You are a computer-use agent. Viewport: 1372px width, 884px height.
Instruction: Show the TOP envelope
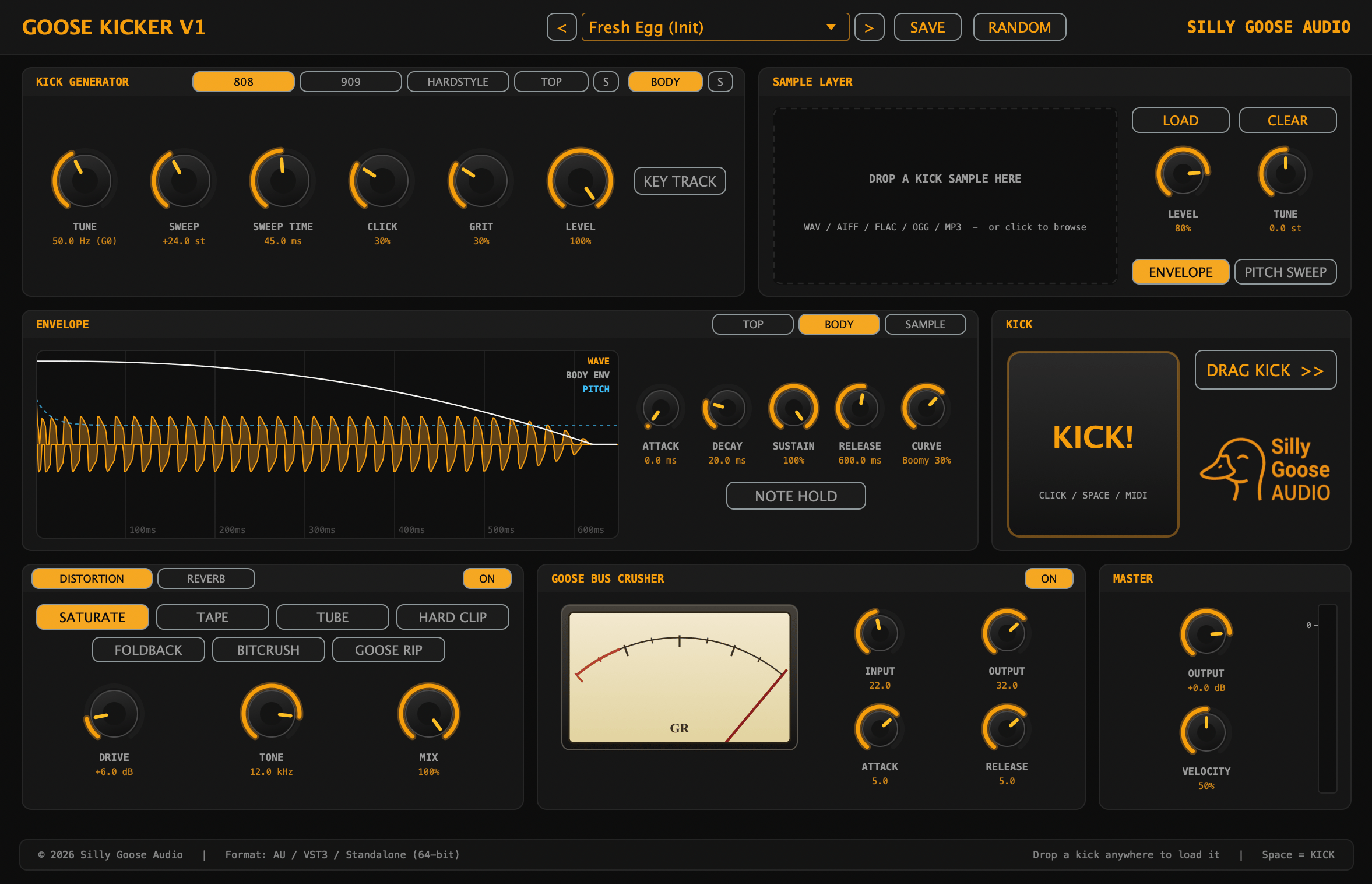pyautogui.click(x=752, y=324)
